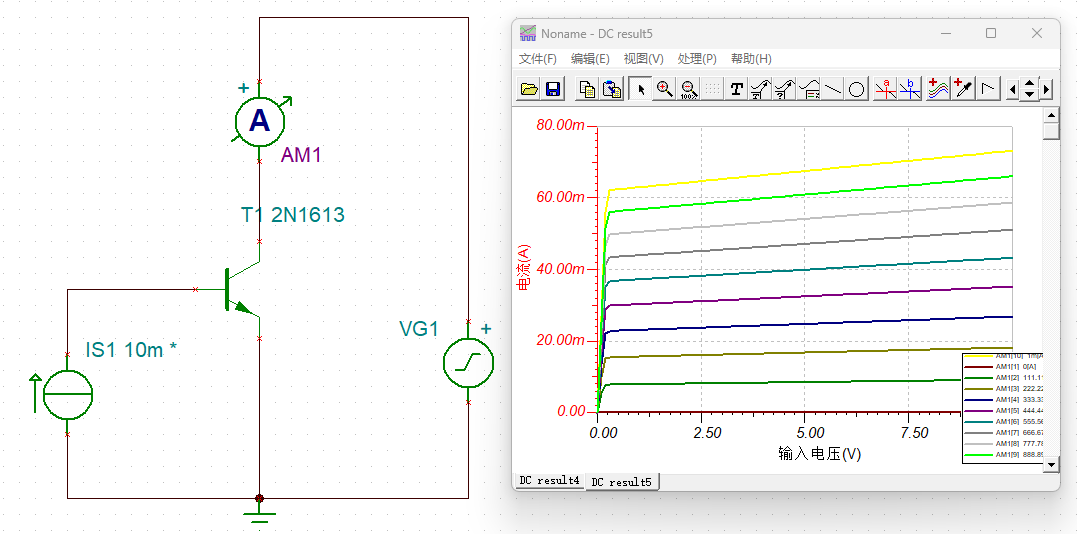This screenshot has width=1077, height=534.
Task: Click the Open file folder icon
Action: click(529, 89)
